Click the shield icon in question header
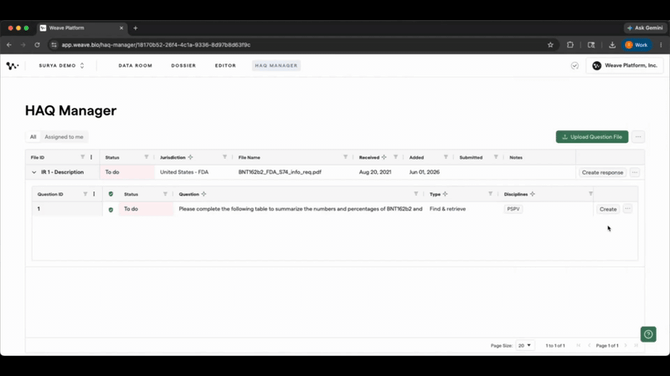 111,194
